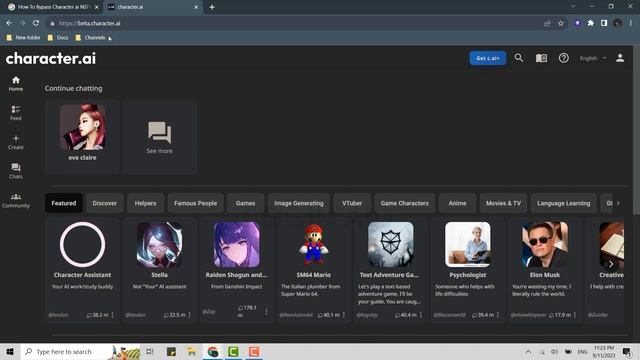Switch to the How To Bypass Character ai tab
This screenshot has height=360, width=640.
click(x=53, y=7)
